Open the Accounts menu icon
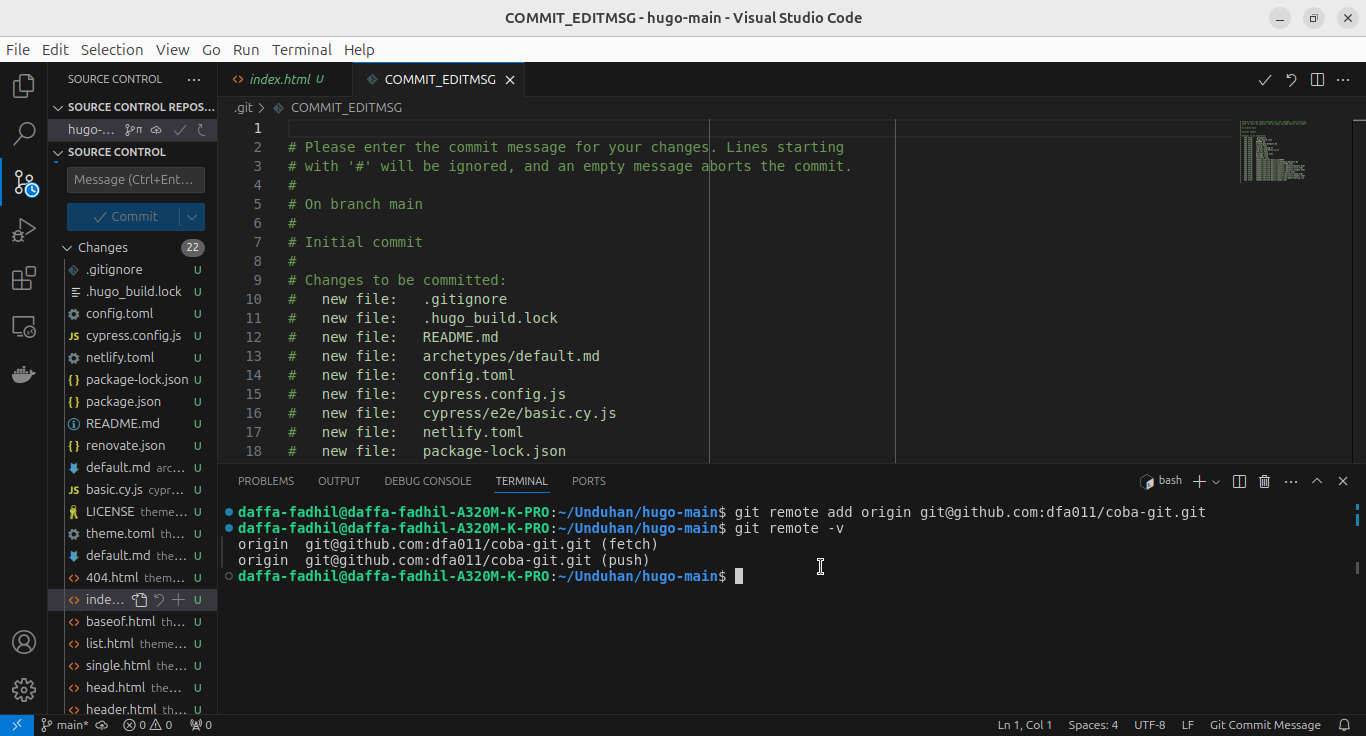This screenshot has height=736, width=1366. click(x=24, y=642)
